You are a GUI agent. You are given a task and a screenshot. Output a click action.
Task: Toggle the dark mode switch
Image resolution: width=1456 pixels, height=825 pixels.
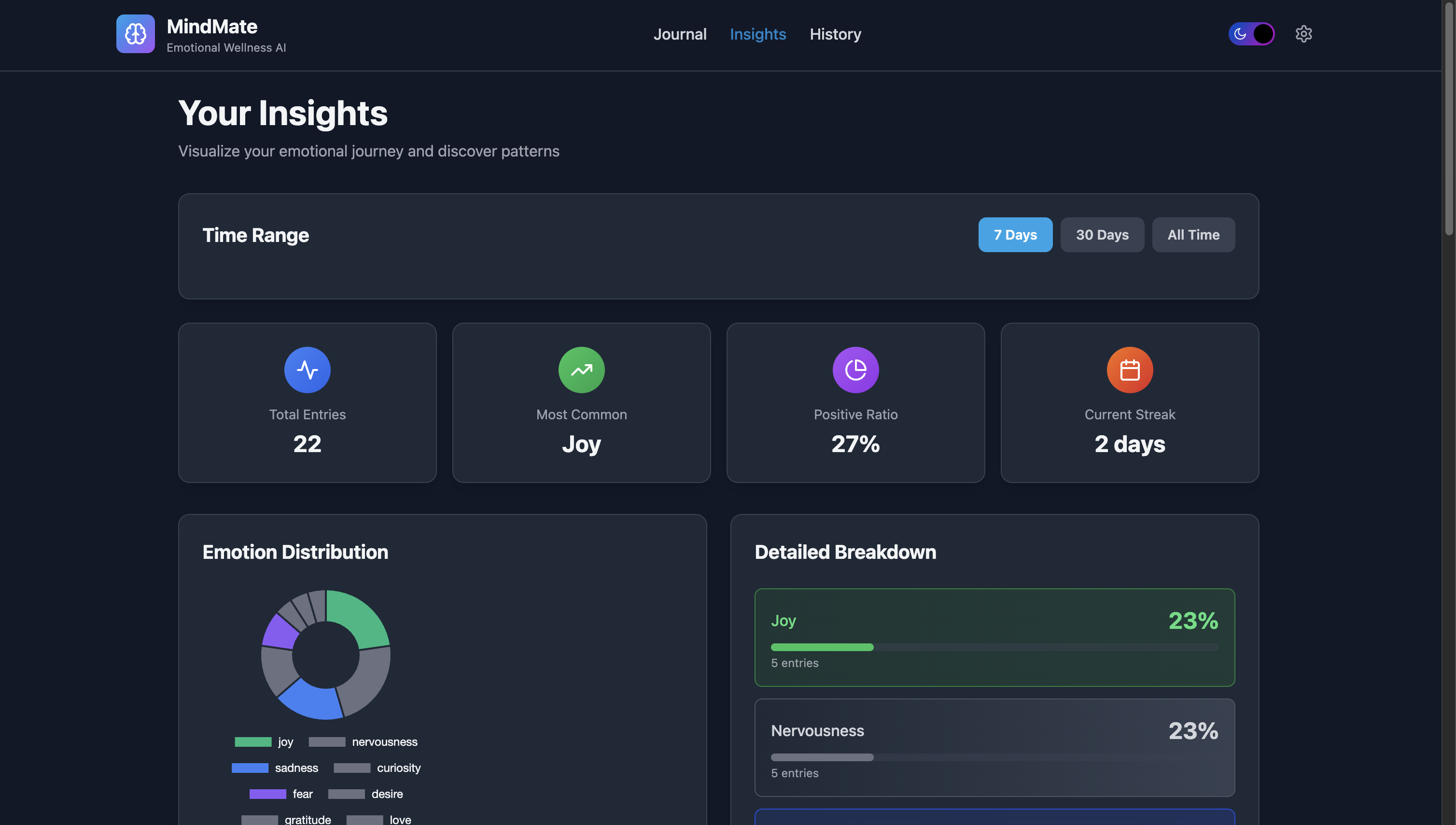tap(1251, 34)
